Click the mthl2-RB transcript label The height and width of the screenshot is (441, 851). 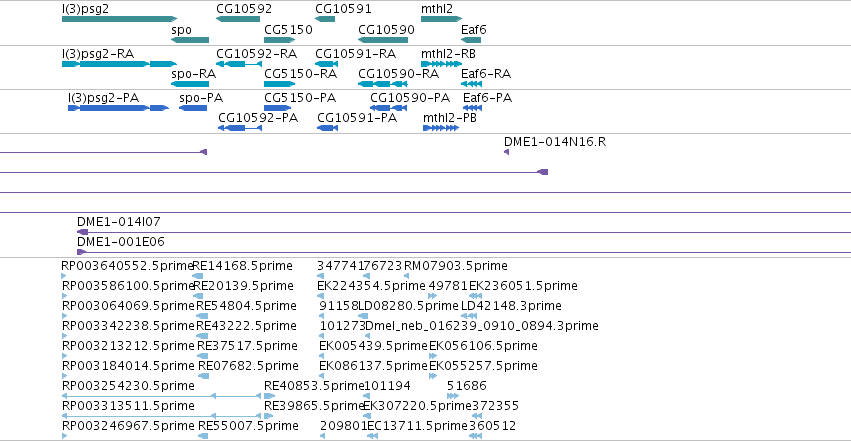(x=448, y=54)
